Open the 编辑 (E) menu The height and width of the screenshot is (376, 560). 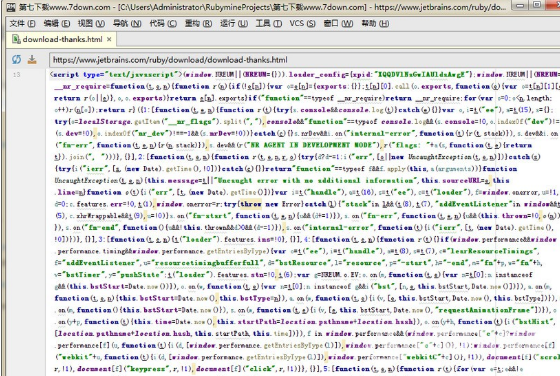(57, 24)
